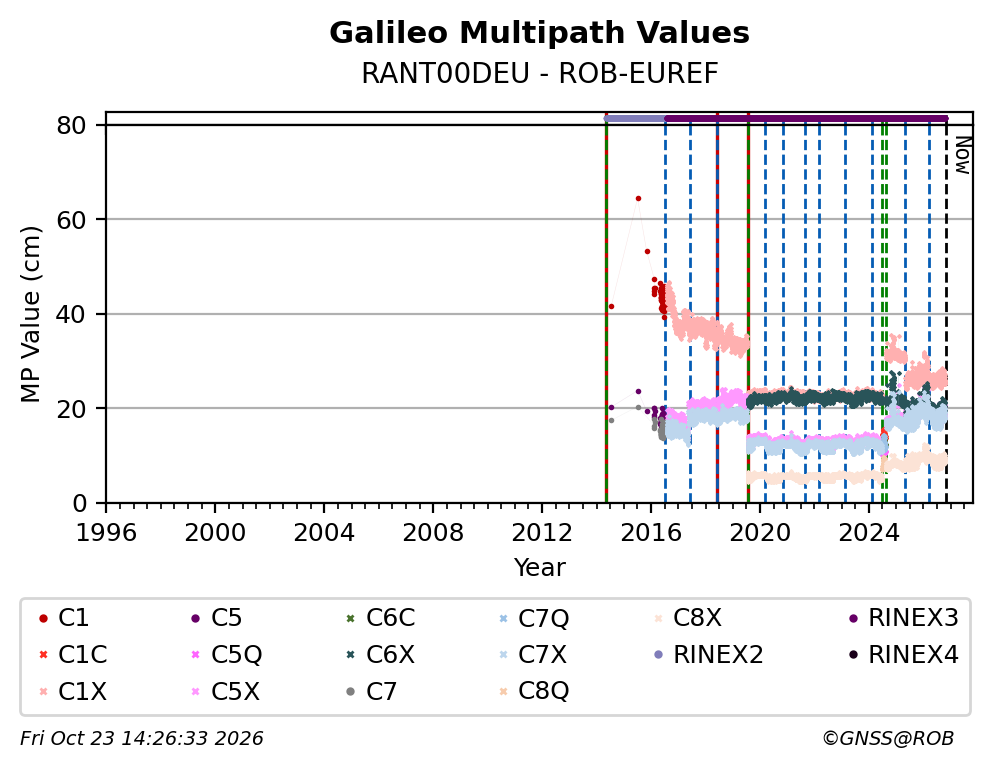
Task: Click the dark teal C6X legend marker
Action: tap(350, 655)
